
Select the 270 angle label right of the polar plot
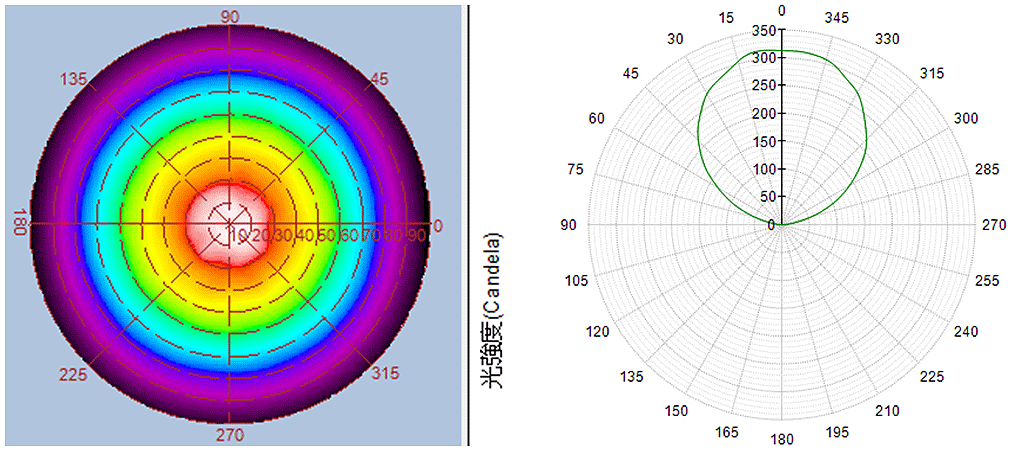click(x=993, y=225)
